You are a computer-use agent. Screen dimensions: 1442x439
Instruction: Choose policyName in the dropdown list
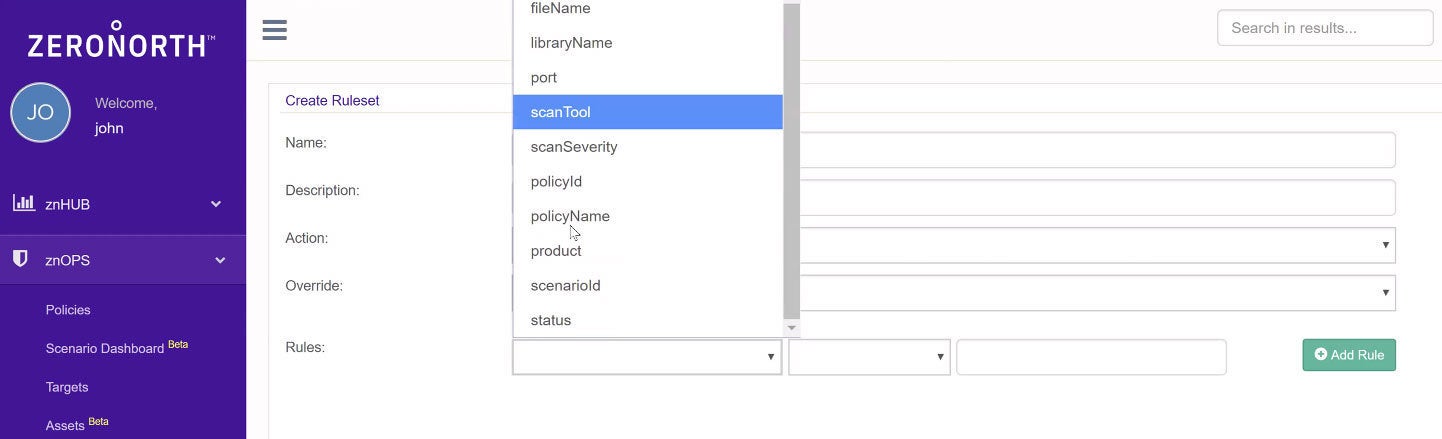click(648, 216)
